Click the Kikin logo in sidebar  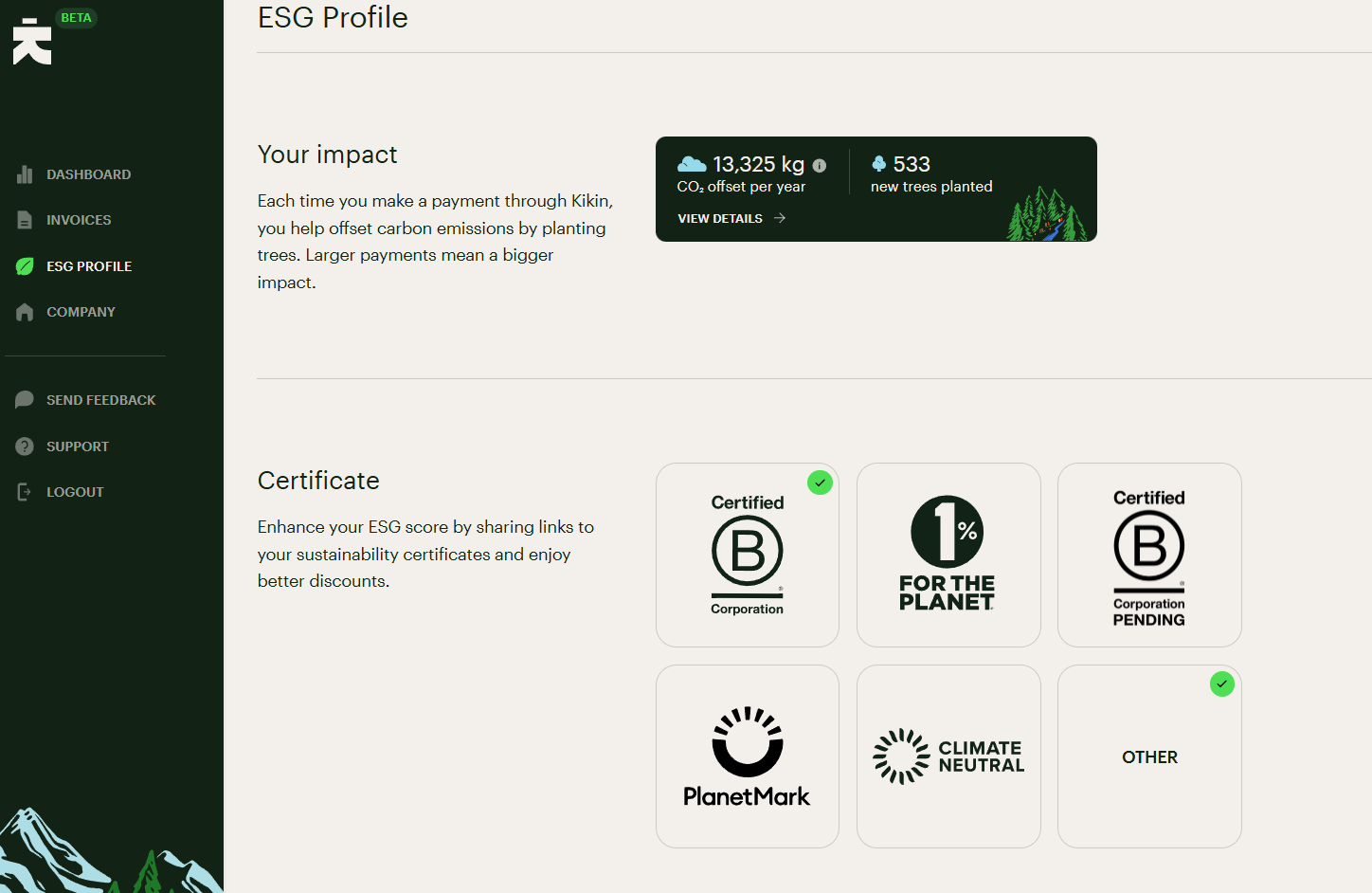pyautogui.click(x=32, y=42)
